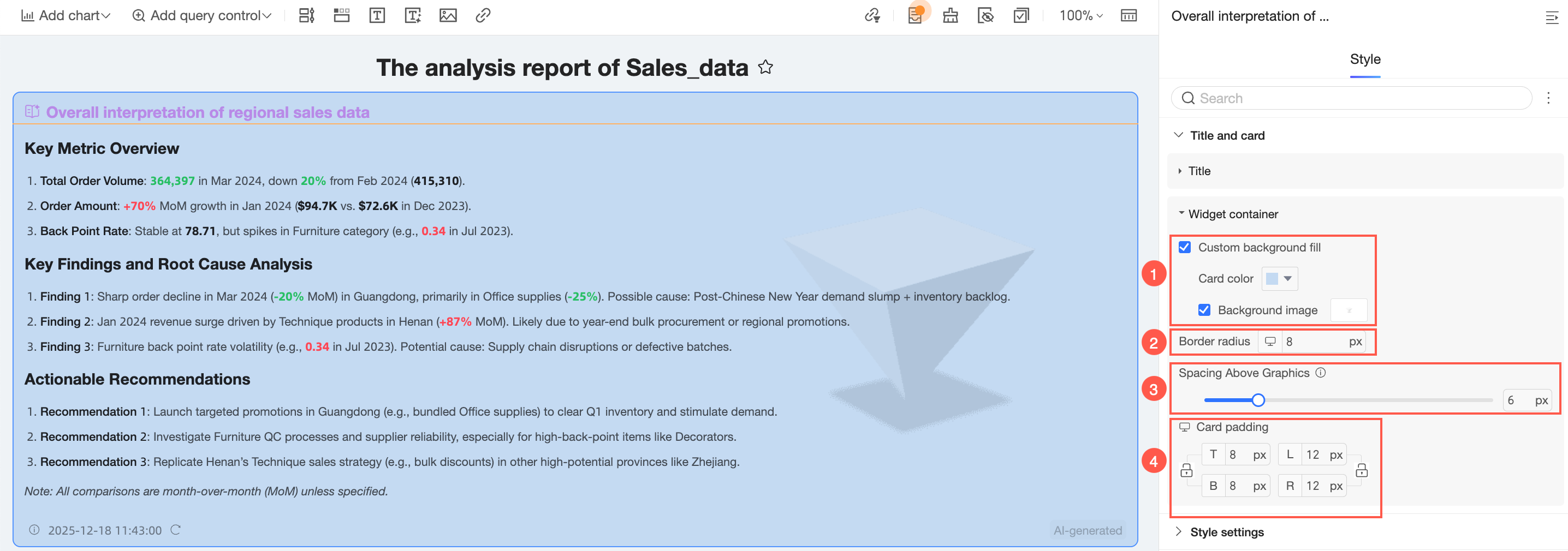Uncheck the Background image checkbox
The width and height of the screenshot is (1568, 551).
[1204, 310]
